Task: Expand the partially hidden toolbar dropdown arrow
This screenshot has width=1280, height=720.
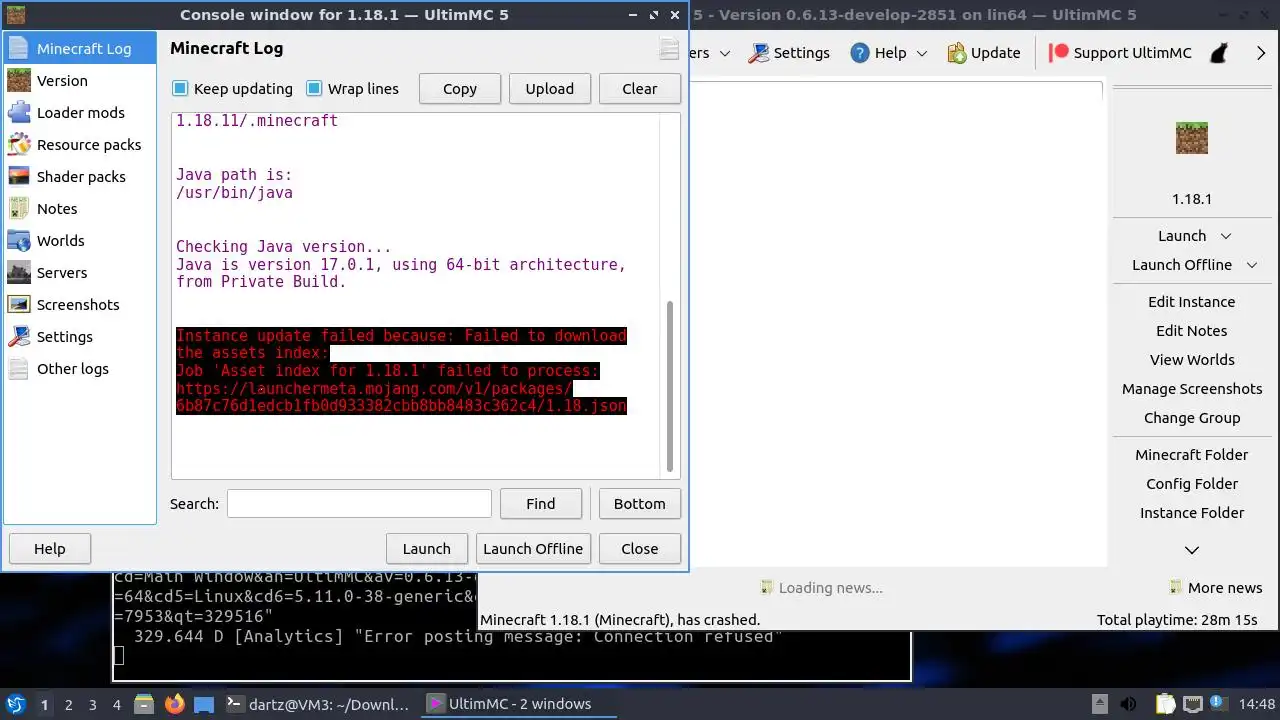Action: coord(725,53)
